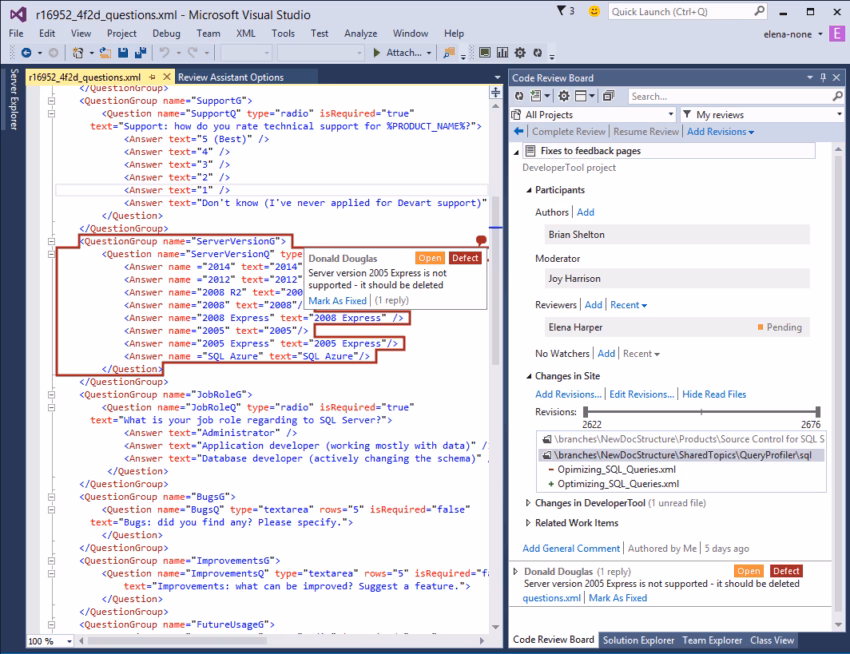Refresh the Code Review Board panel
The width and height of the screenshot is (850, 654).
519,95
